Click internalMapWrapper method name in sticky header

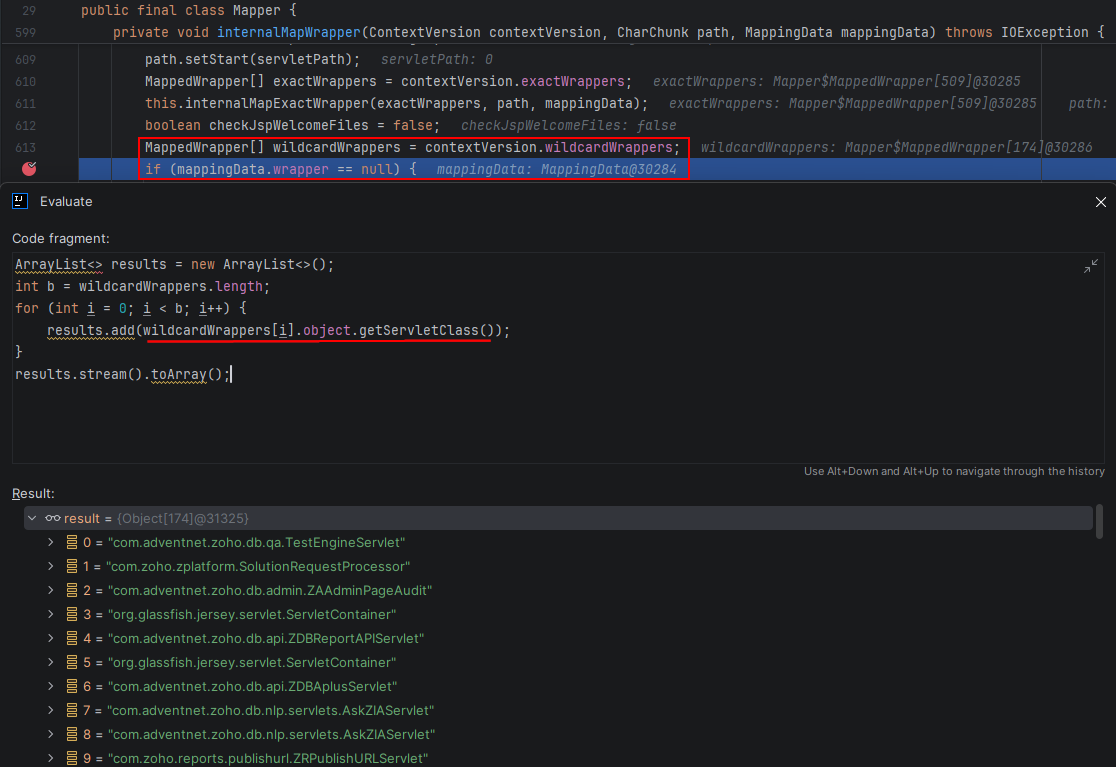pyautogui.click(x=289, y=32)
